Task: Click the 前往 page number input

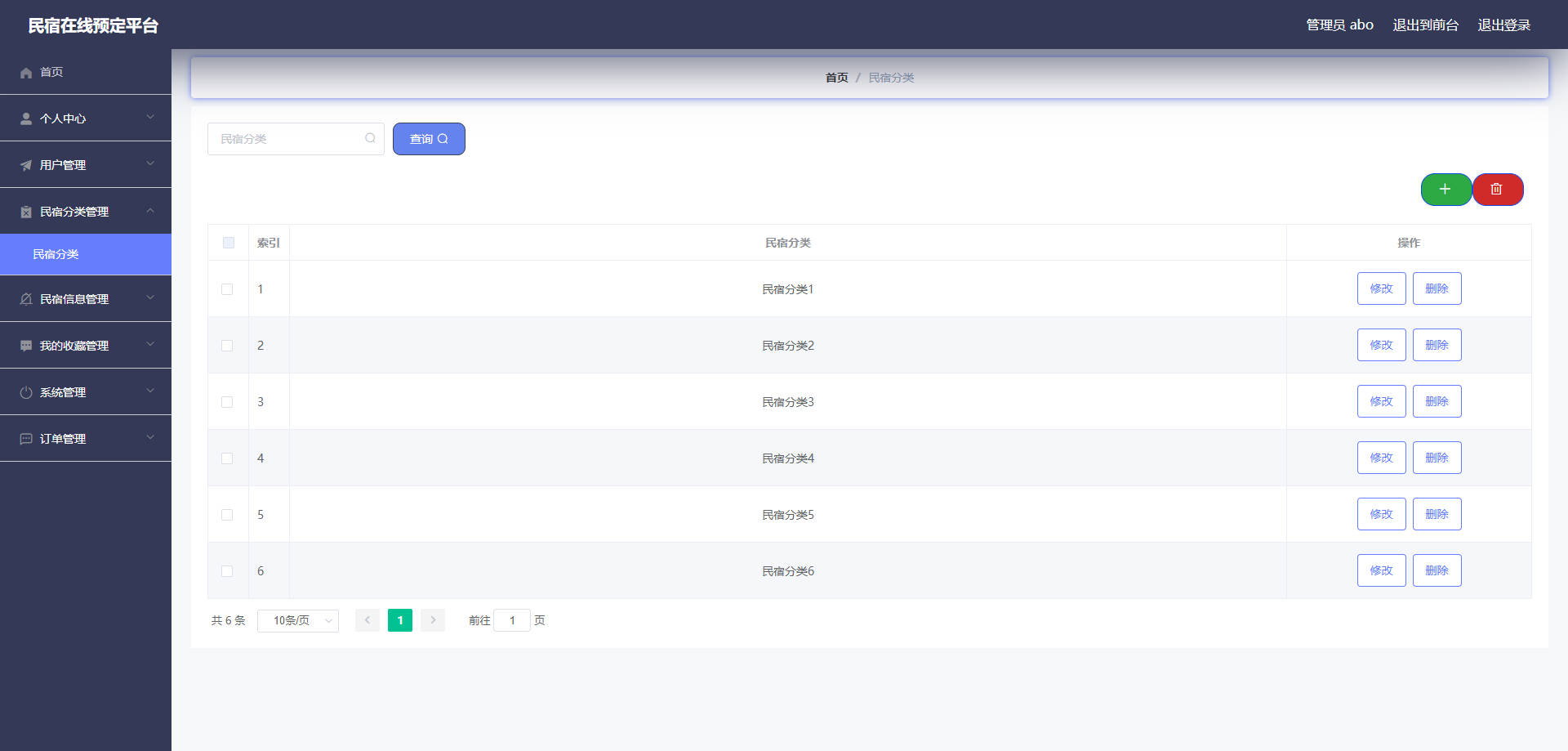Action: (512, 620)
